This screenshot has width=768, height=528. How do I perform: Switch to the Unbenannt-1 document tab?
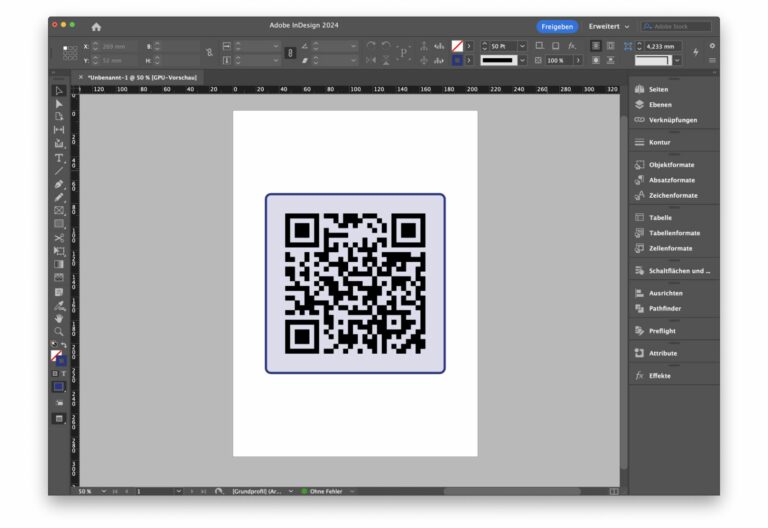tap(142, 77)
